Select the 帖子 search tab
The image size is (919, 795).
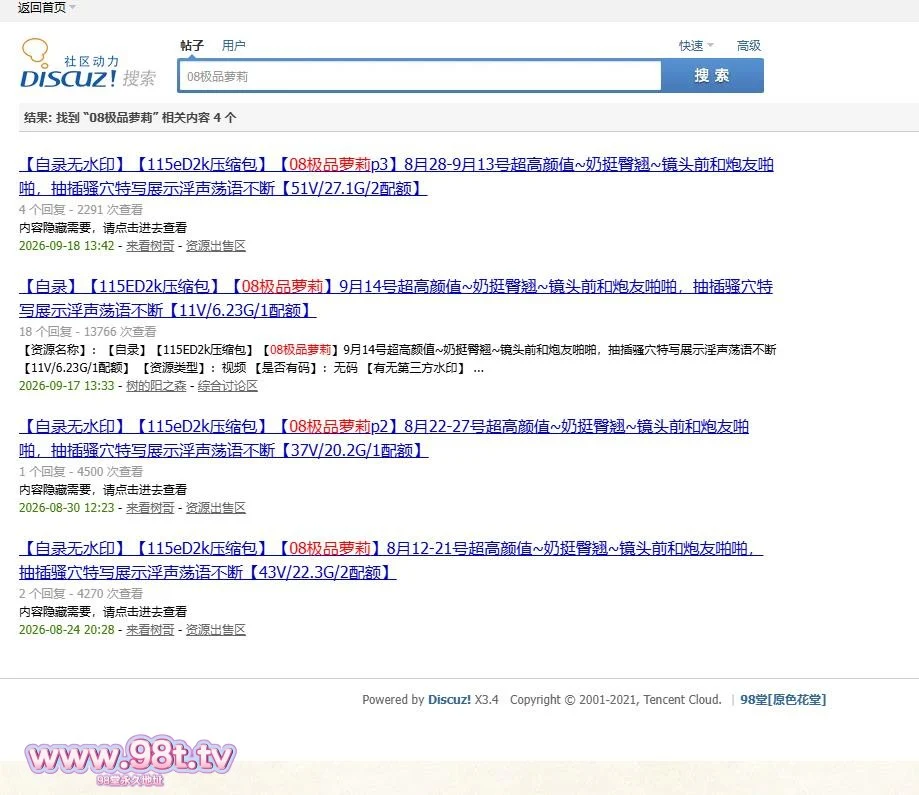click(192, 45)
